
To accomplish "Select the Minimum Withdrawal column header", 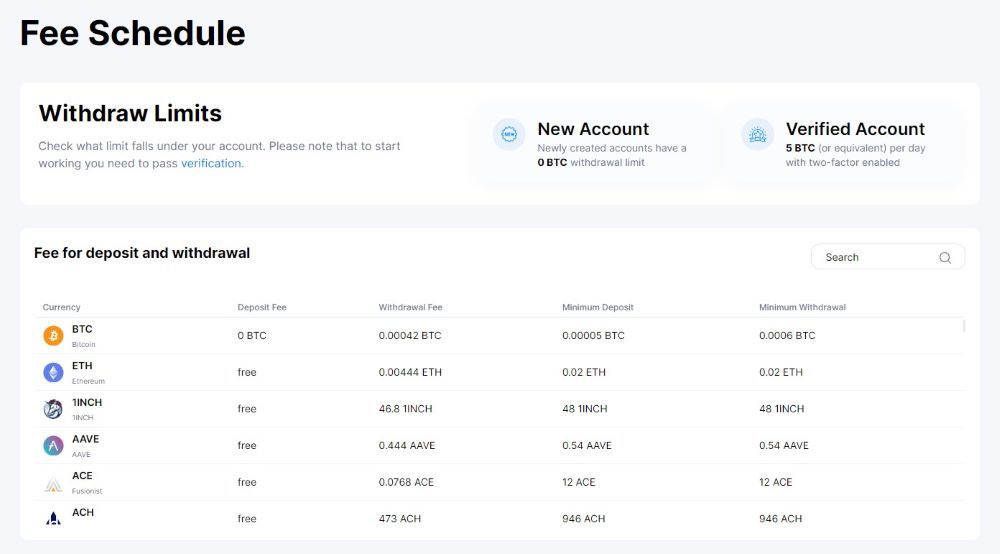I will (x=802, y=307).
